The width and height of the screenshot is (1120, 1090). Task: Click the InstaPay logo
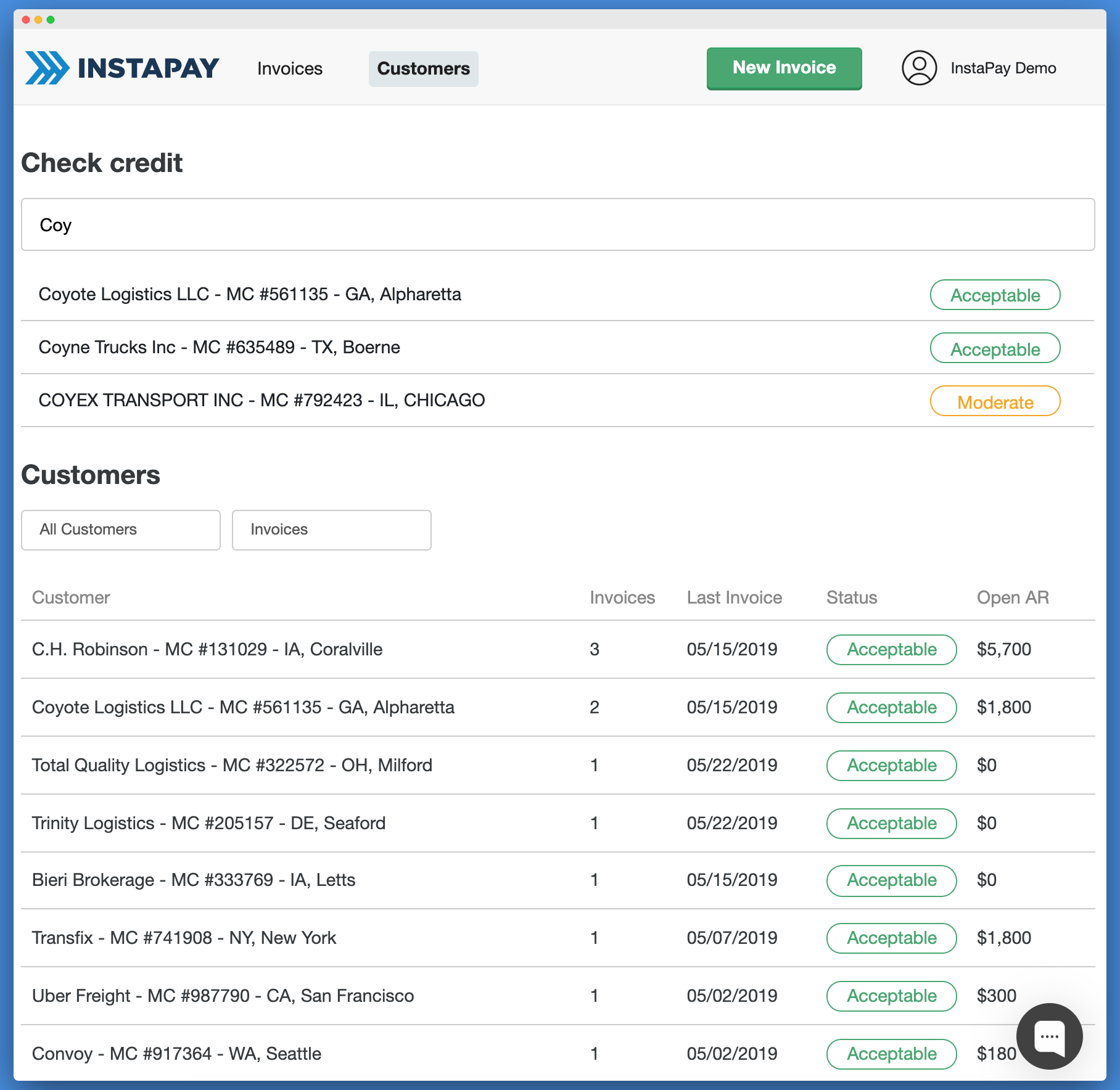point(122,68)
